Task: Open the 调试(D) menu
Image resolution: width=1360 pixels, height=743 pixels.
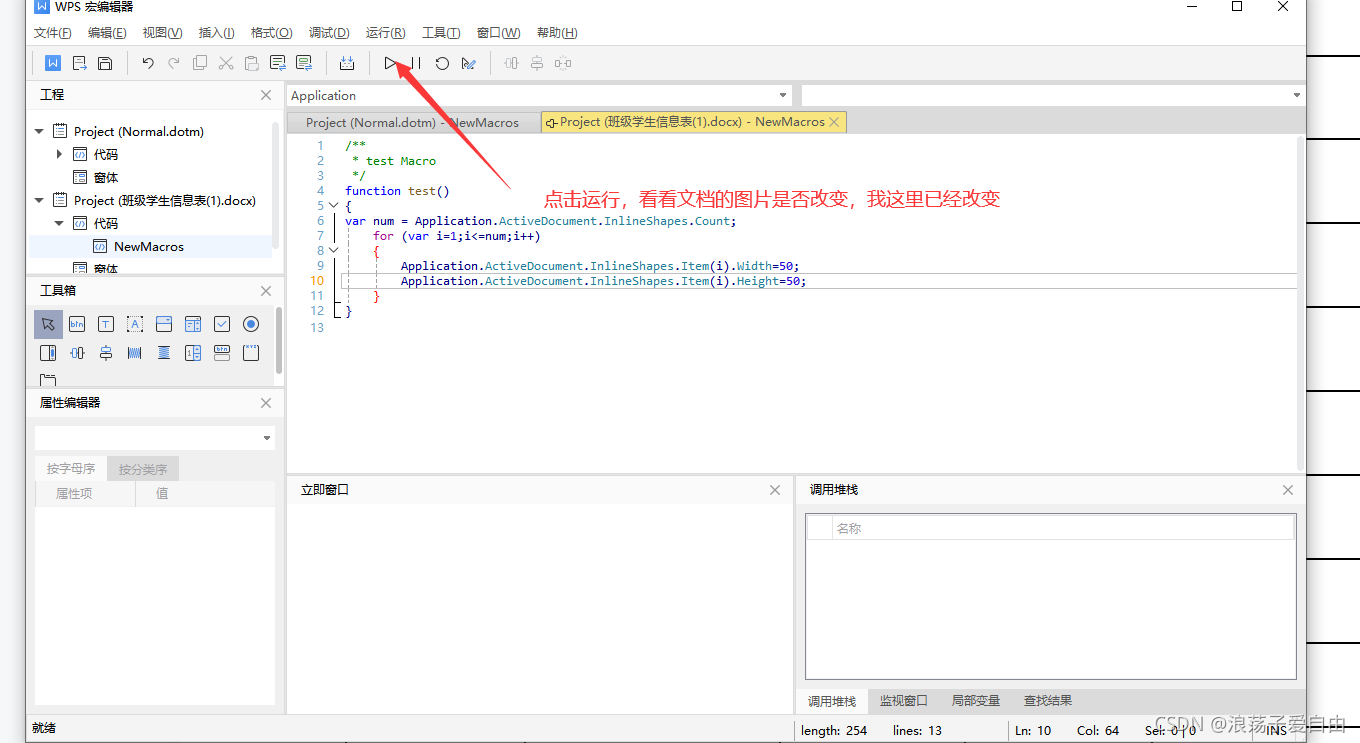Action: pos(329,33)
